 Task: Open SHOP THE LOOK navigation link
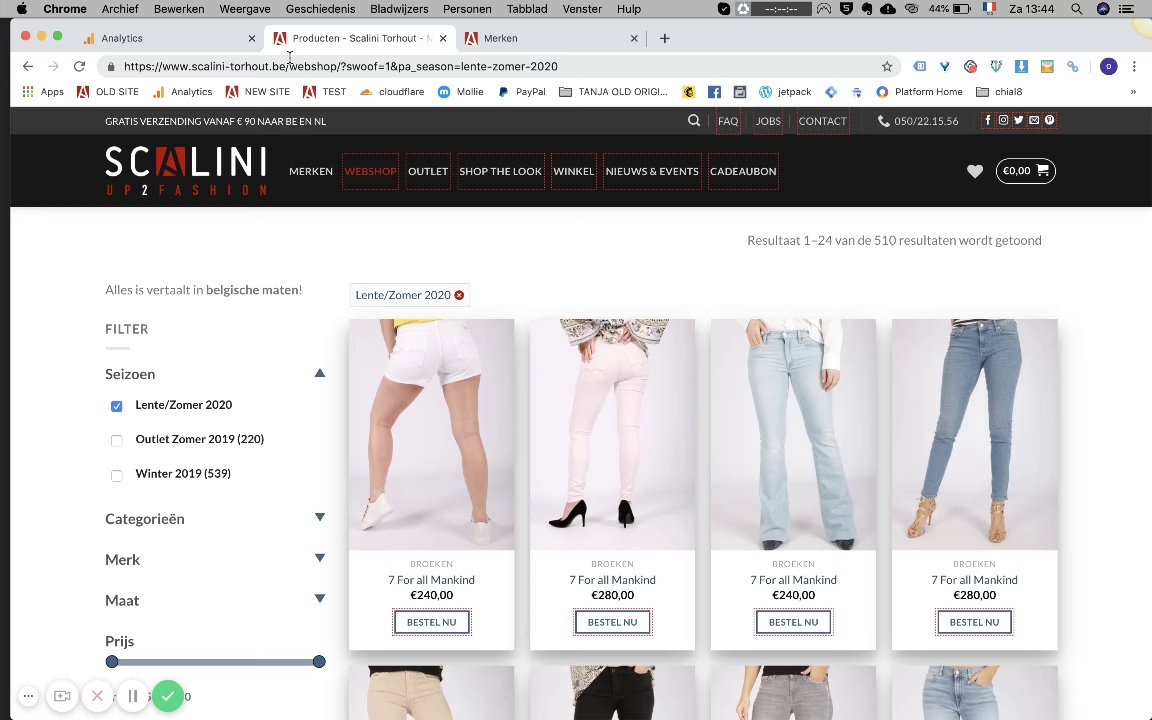[500, 171]
